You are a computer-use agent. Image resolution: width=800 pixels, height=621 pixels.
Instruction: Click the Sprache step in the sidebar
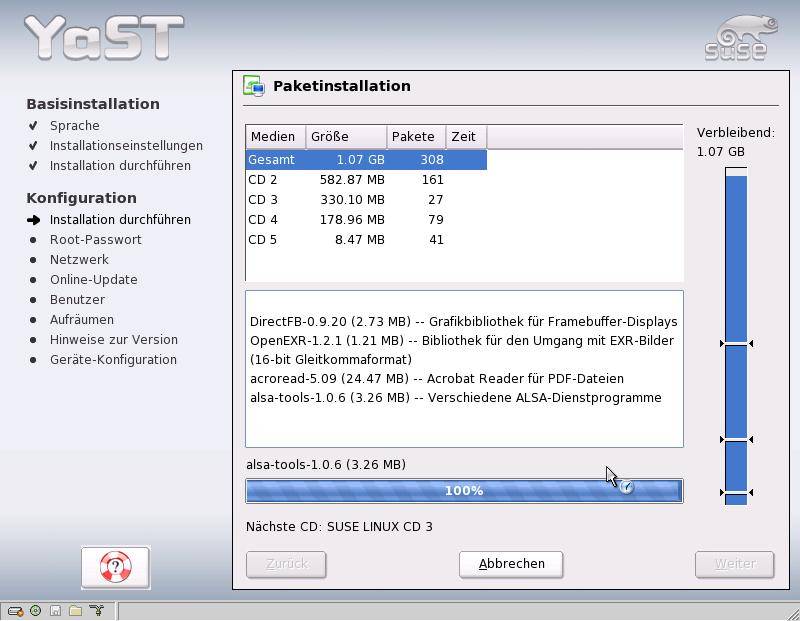coord(74,126)
